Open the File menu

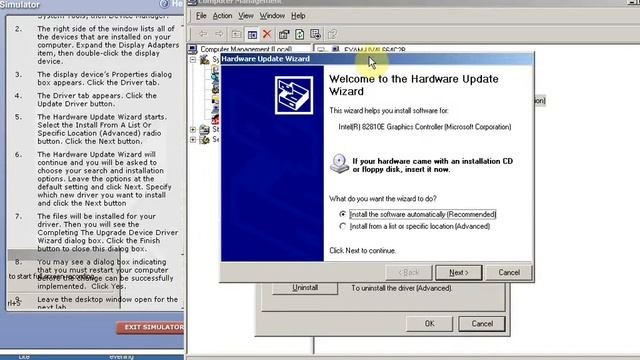(x=201, y=16)
